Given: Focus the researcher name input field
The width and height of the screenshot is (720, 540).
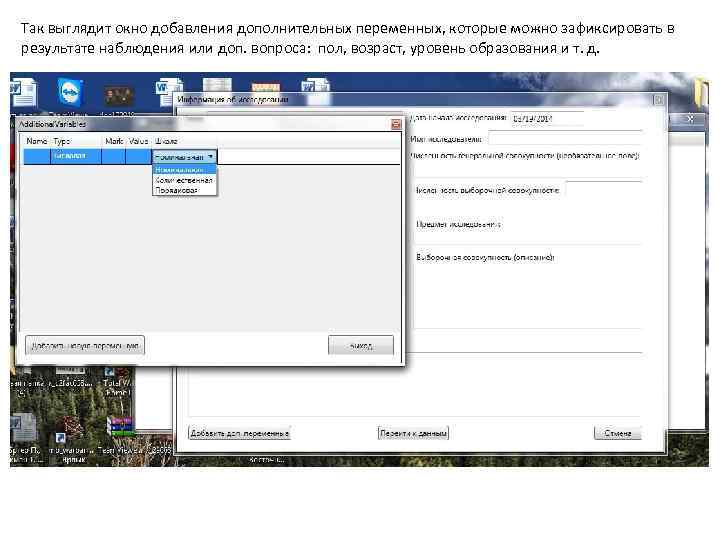Looking at the screenshot, I should [565, 138].
